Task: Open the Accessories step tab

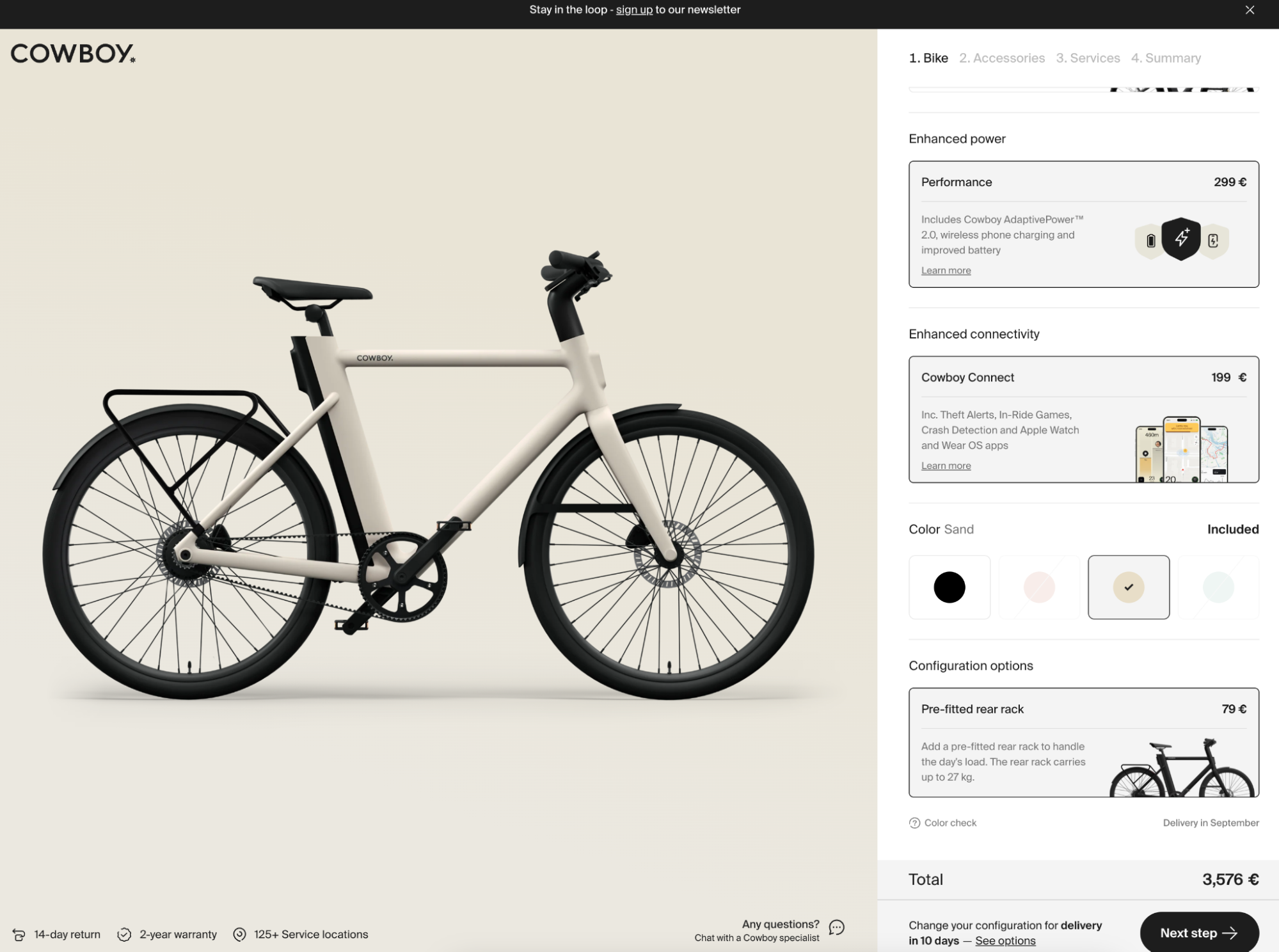Action: tap(1001, 58)
